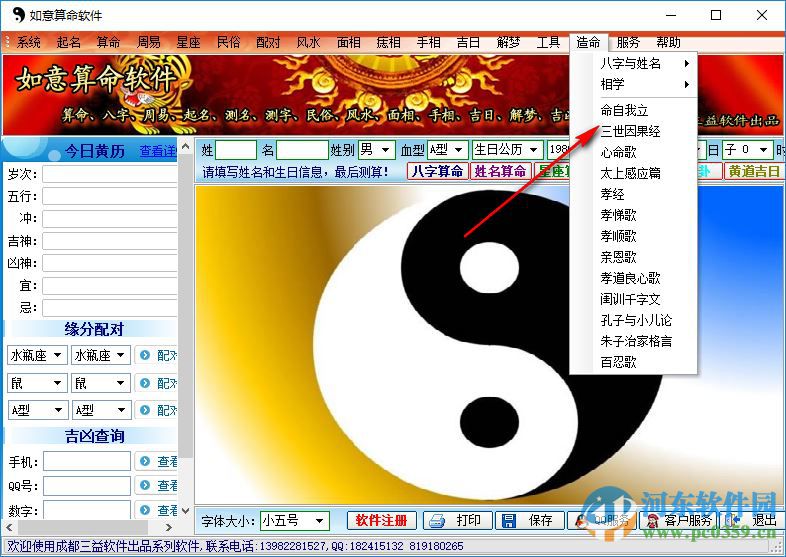This screenshot has width=786, height=557.
Task: Click 配对 button in the 鼠 row
Action: pyautogui.click(x=156, y=384)
